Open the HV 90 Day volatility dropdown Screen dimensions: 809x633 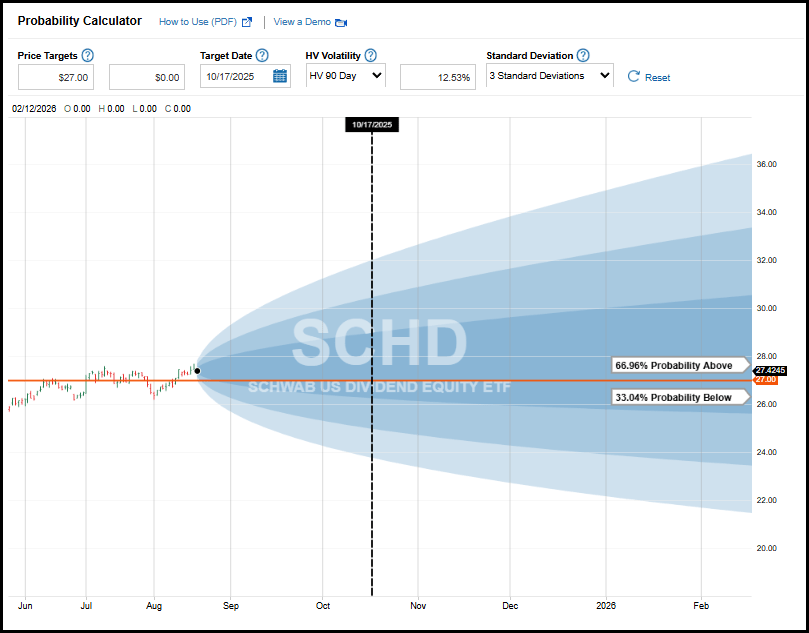pos(345,76)
